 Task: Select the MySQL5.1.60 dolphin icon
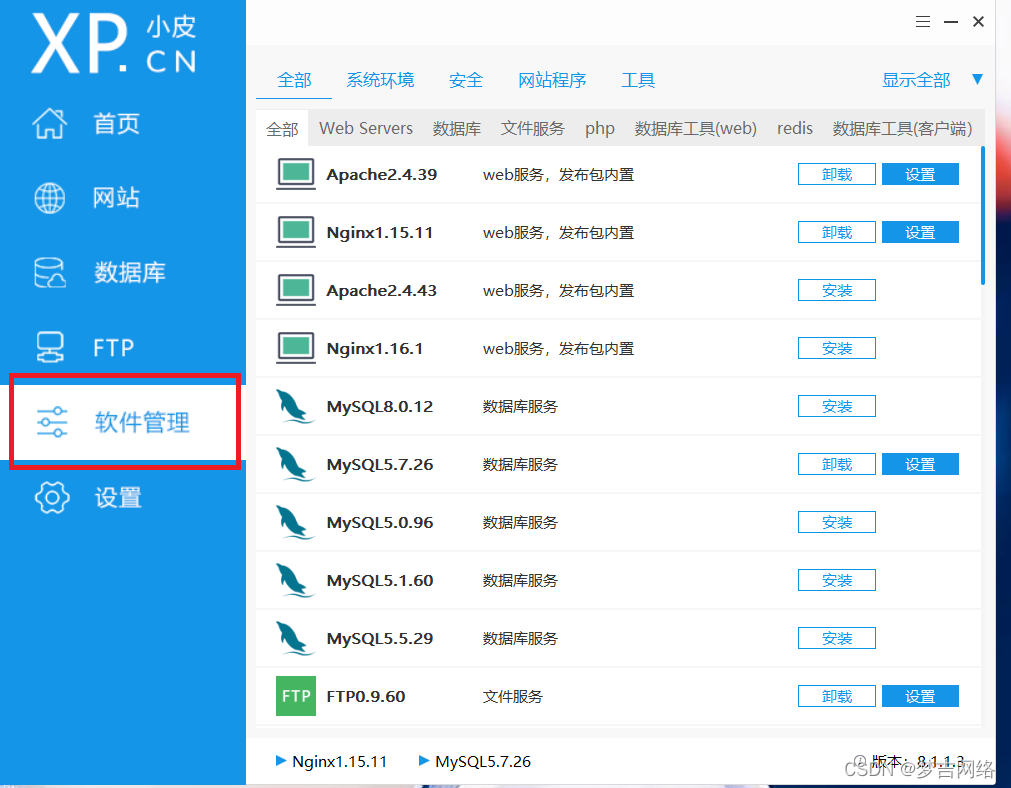pyautogui.click(x=295, y=580)
